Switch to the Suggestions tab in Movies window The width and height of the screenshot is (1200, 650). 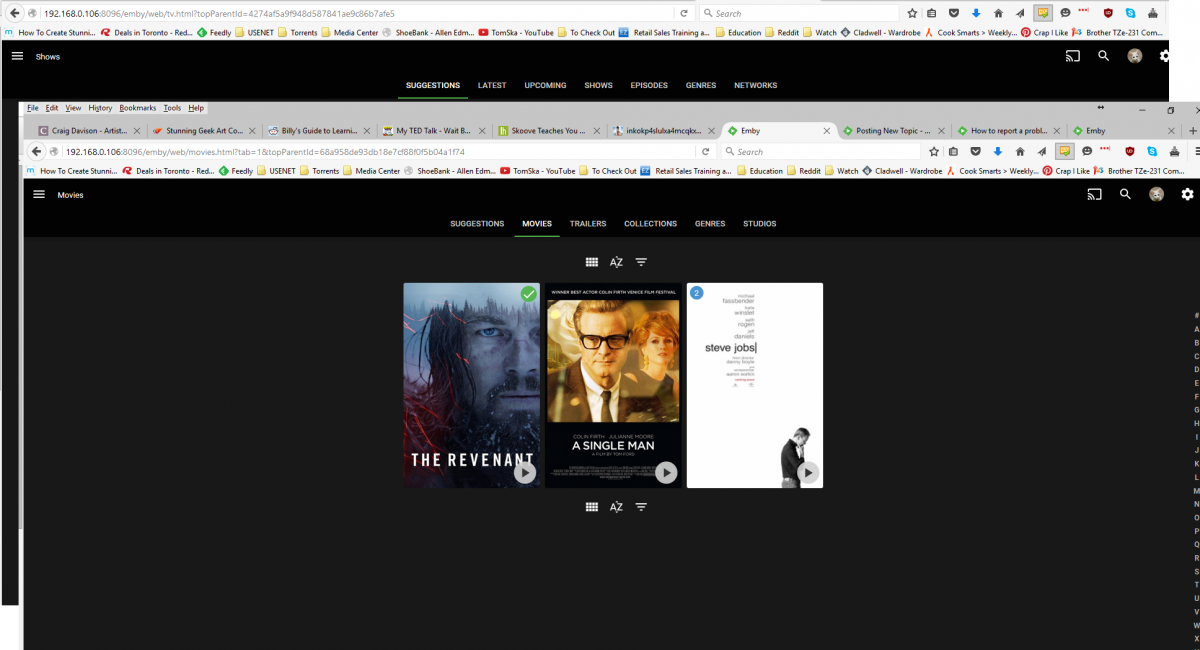coord(477,224)
